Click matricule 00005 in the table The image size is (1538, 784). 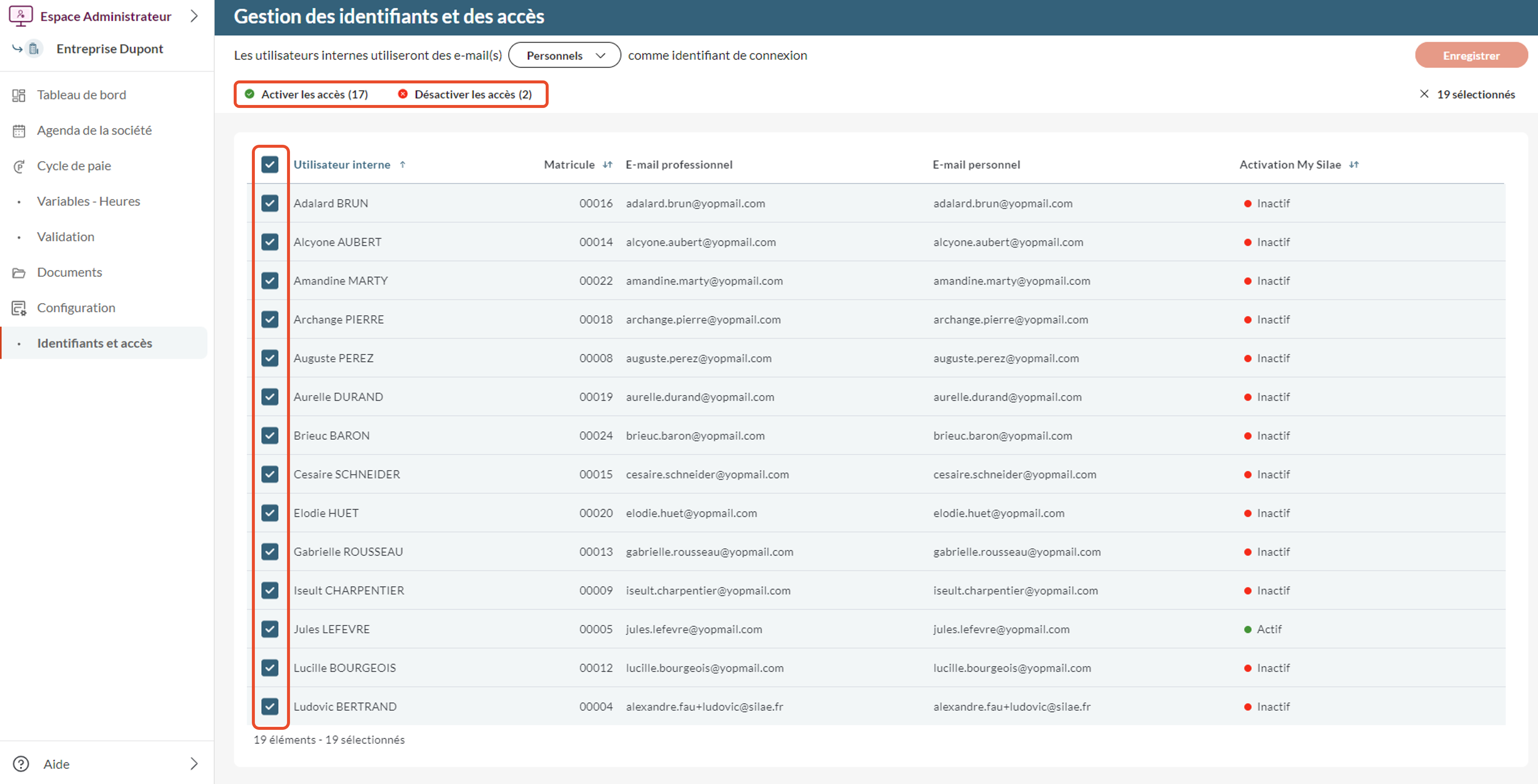click(x=596, y=629)
